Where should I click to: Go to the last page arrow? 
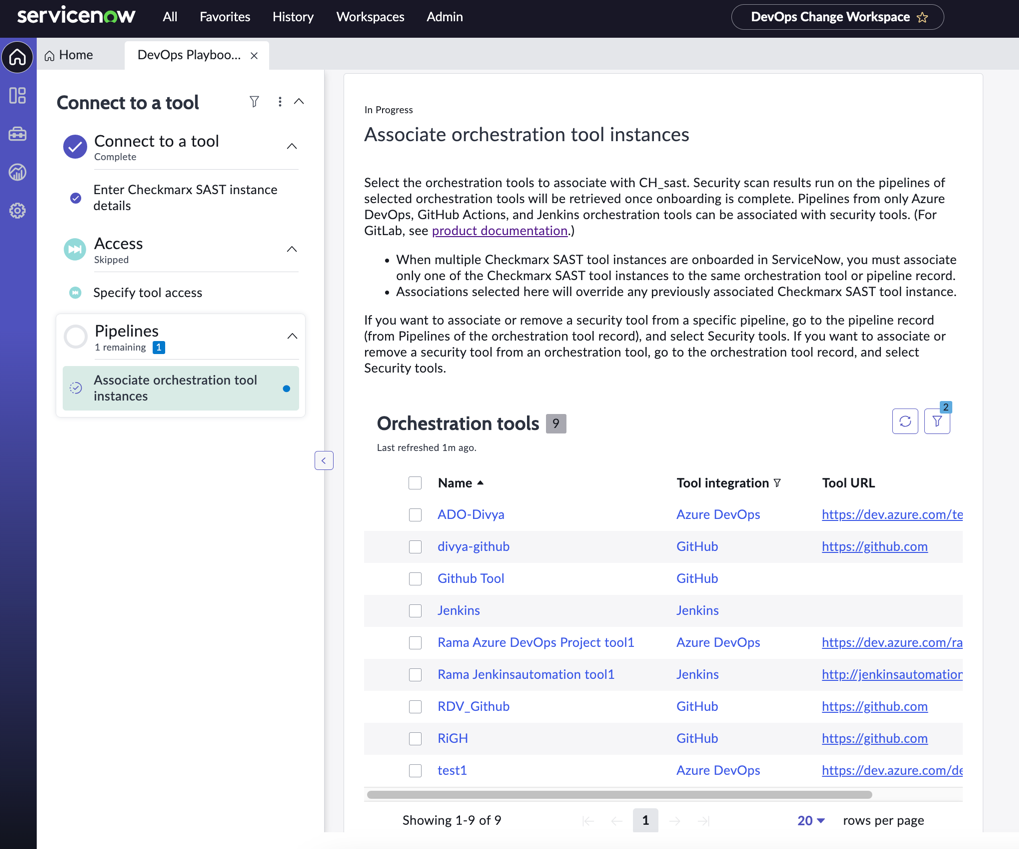pyautogui.click(x=704, y=821)
